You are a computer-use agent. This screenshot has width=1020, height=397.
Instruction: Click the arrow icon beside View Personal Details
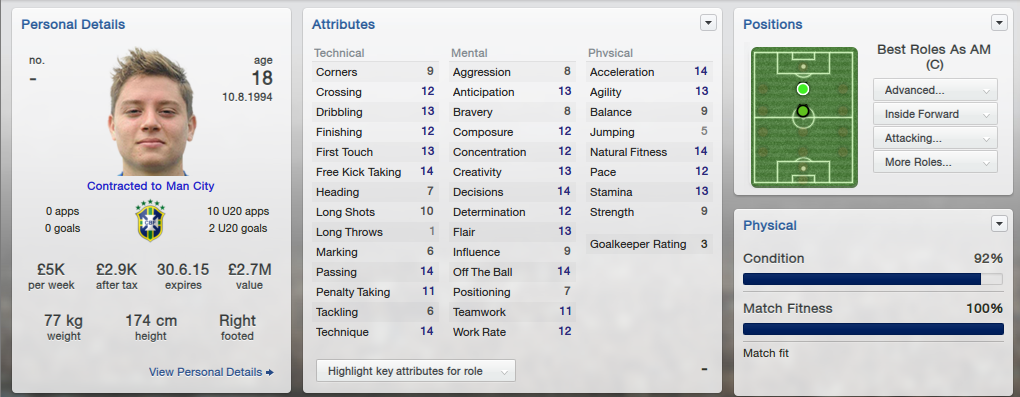(x=269, y=372)
